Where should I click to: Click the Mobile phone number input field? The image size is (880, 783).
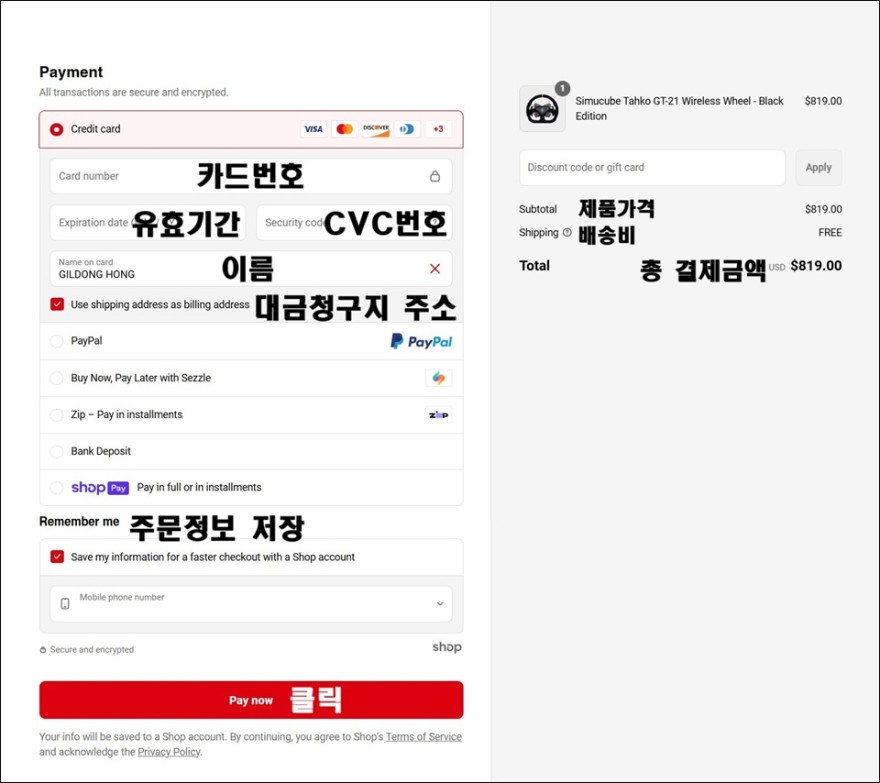coord(251,604)
